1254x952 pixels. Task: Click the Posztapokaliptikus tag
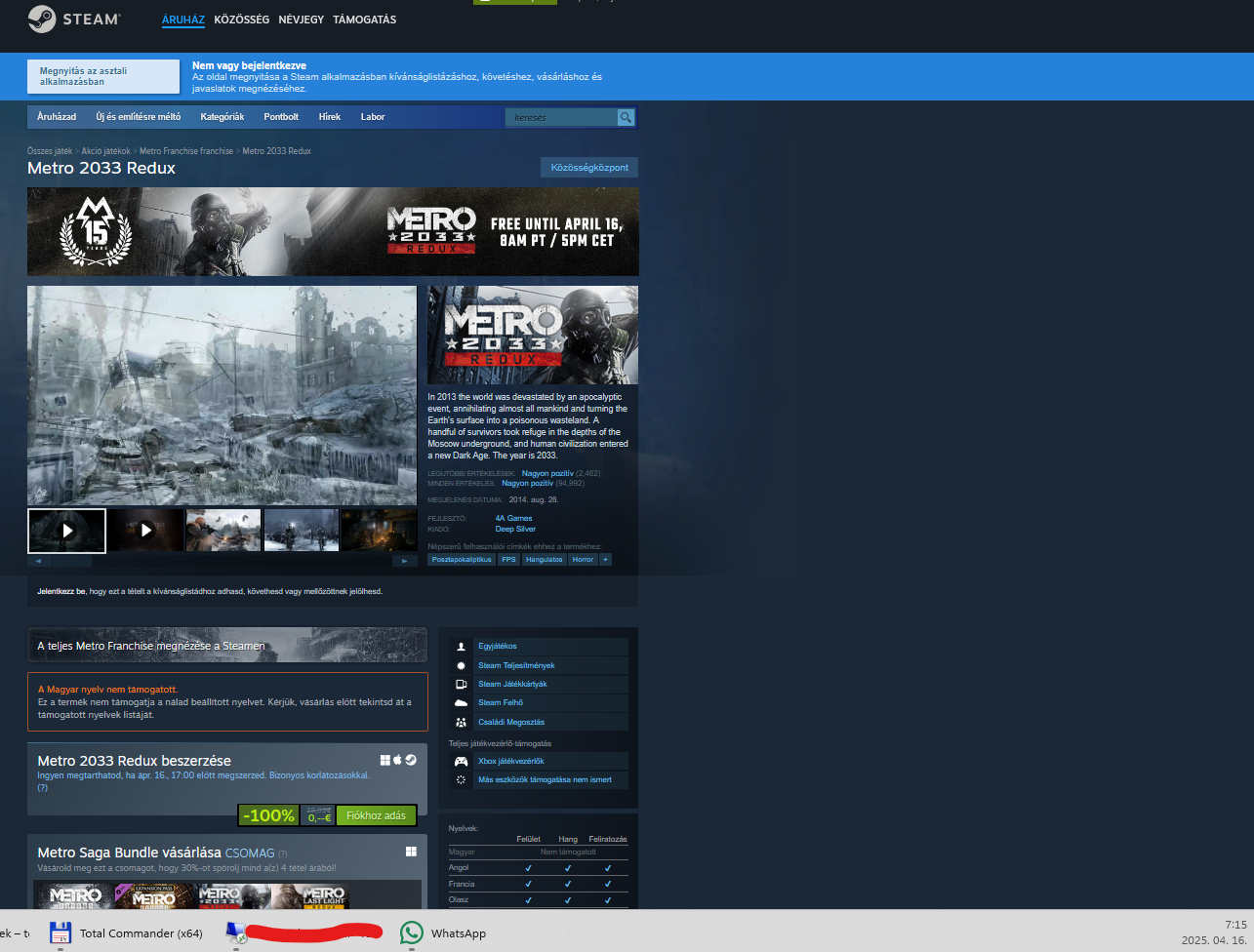coord(462,560)
